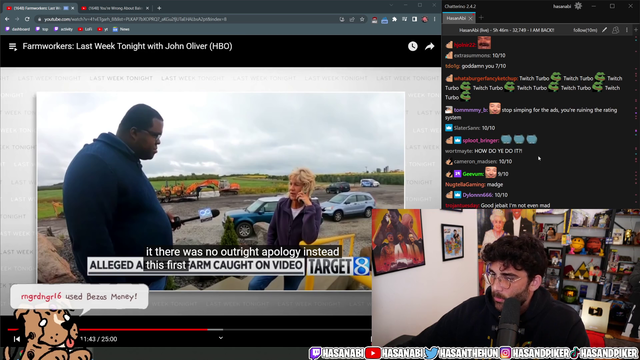Open the Chrome extensions puzzle icon
Image resolution: width=640 pixels, height=360 pixels.
pyautogui.click(x=394, y=19)
